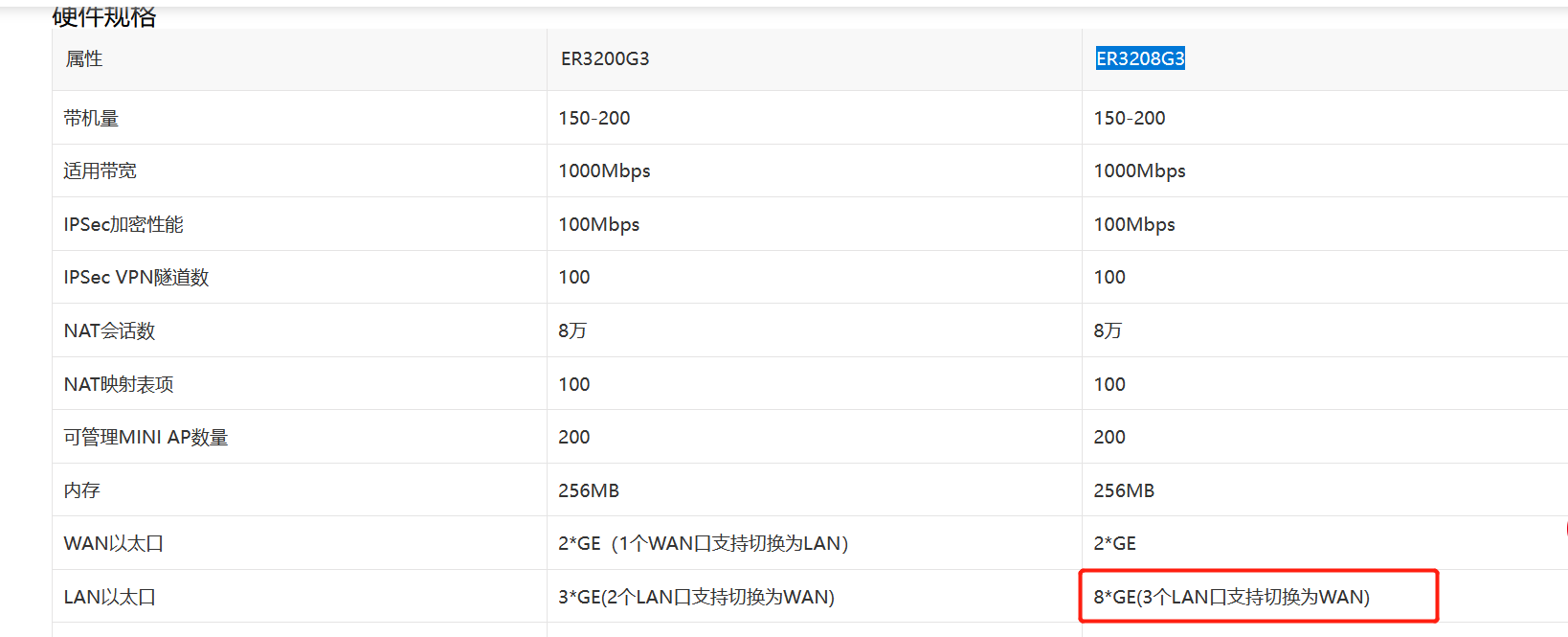Click 150-200 in the ER3208G3 column
The width and height of the screenshot is (1568, 637).
coord(1130,118)
